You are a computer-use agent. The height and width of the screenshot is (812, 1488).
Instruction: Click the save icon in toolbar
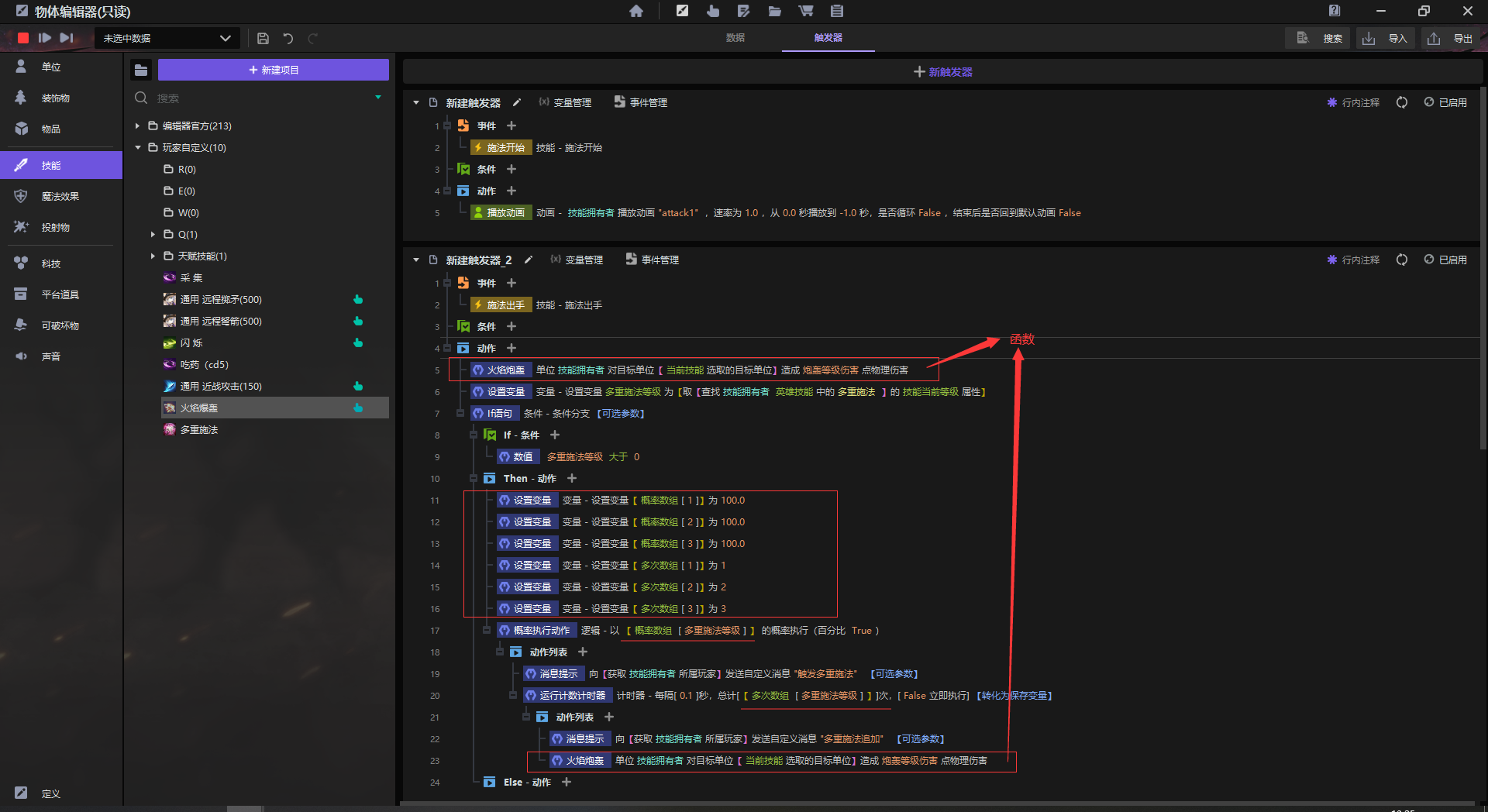tap(263, 38)
